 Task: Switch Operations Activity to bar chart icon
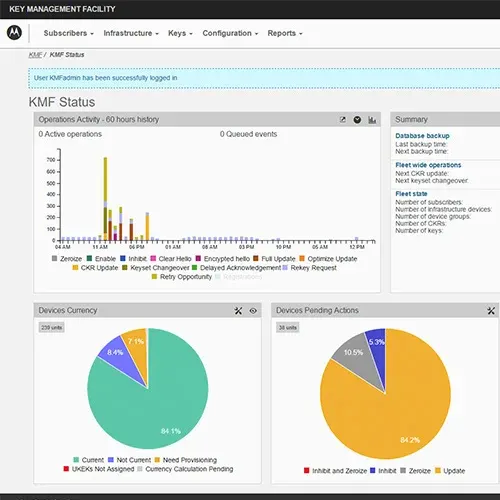click(x=372, y=120)
